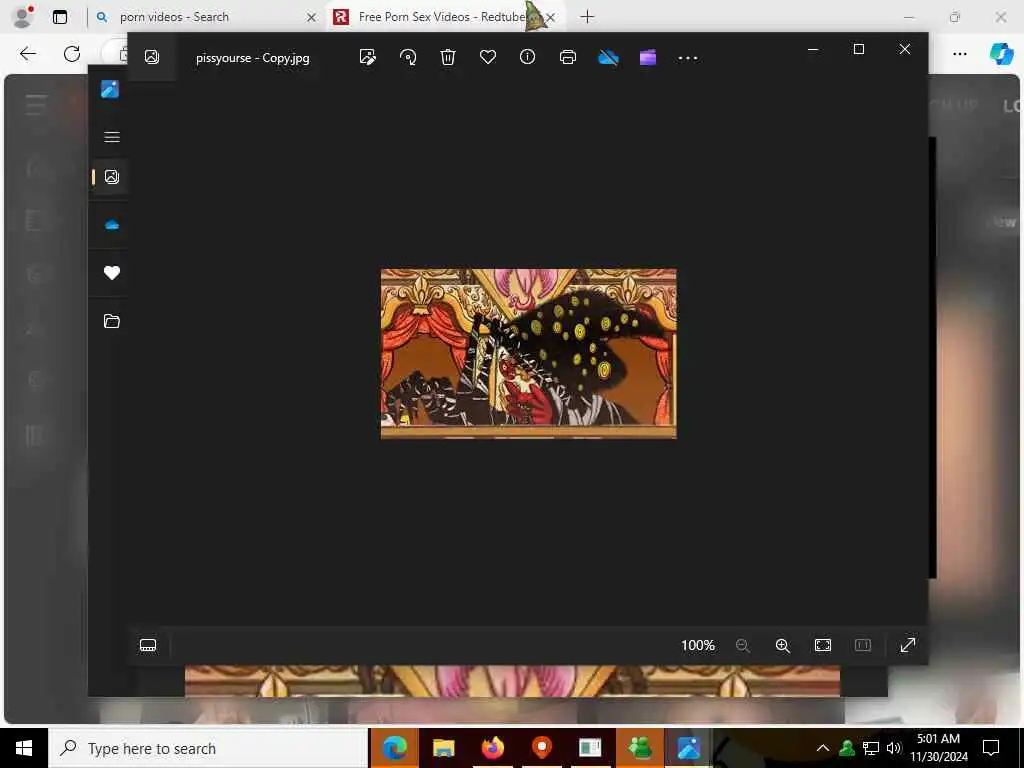This screenshot has width=1024, height=768.
Task: Open the Windows Start menu
Action: coord(24,748)
